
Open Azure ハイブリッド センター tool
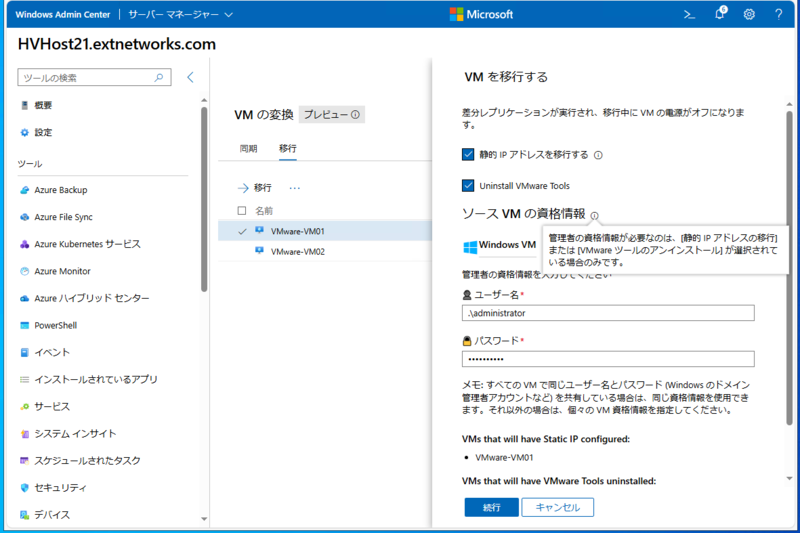coord(92,298)
